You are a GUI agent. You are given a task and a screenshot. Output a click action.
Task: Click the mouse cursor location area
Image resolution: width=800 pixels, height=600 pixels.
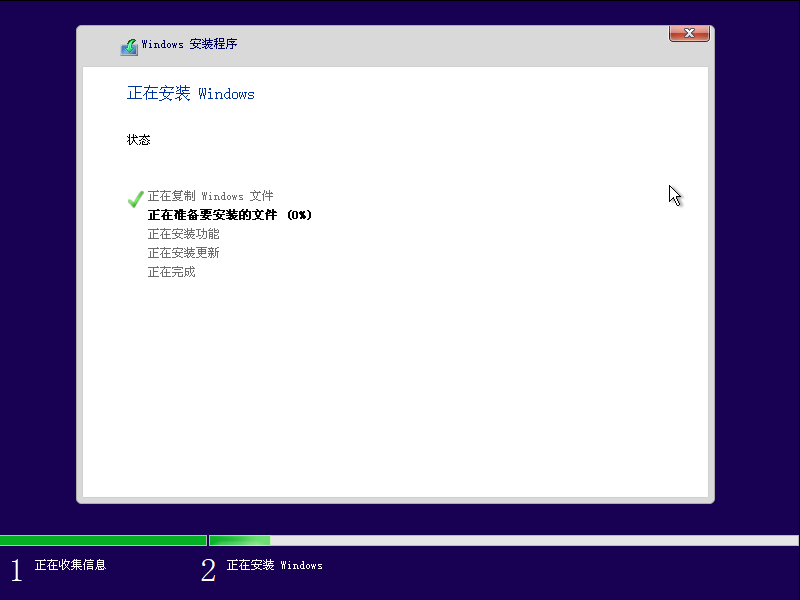(x=674, y=195)
